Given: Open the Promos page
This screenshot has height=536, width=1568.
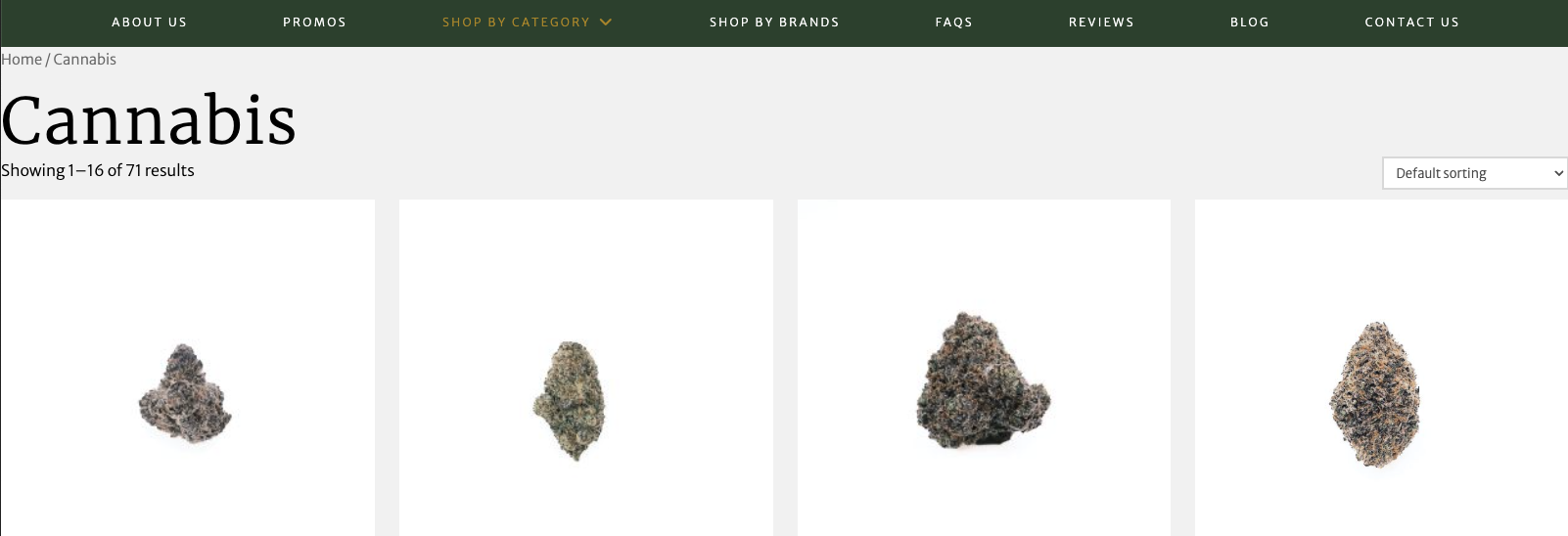Looking at the screenshot, I should point(314,22).
